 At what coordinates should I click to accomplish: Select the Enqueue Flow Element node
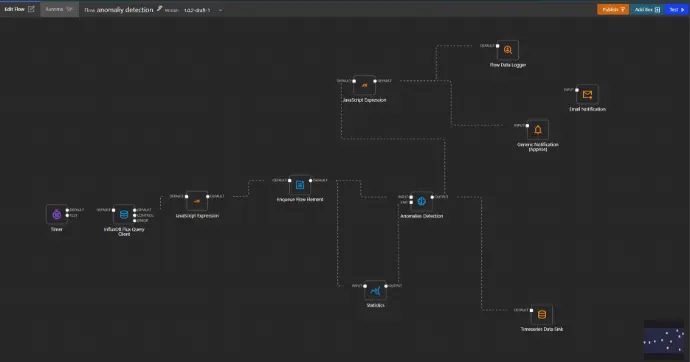click(x=300, y=185)
